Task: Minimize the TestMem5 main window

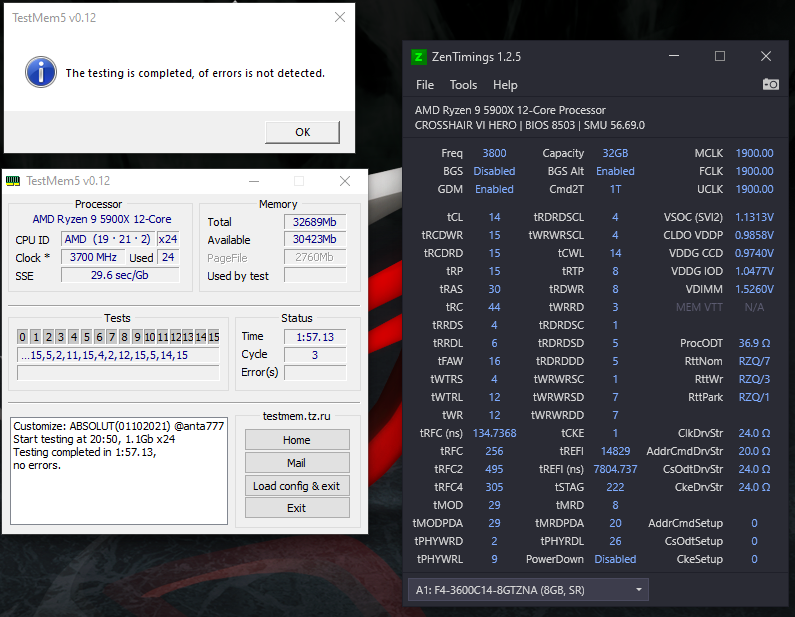Action: [x=254, y=181]
